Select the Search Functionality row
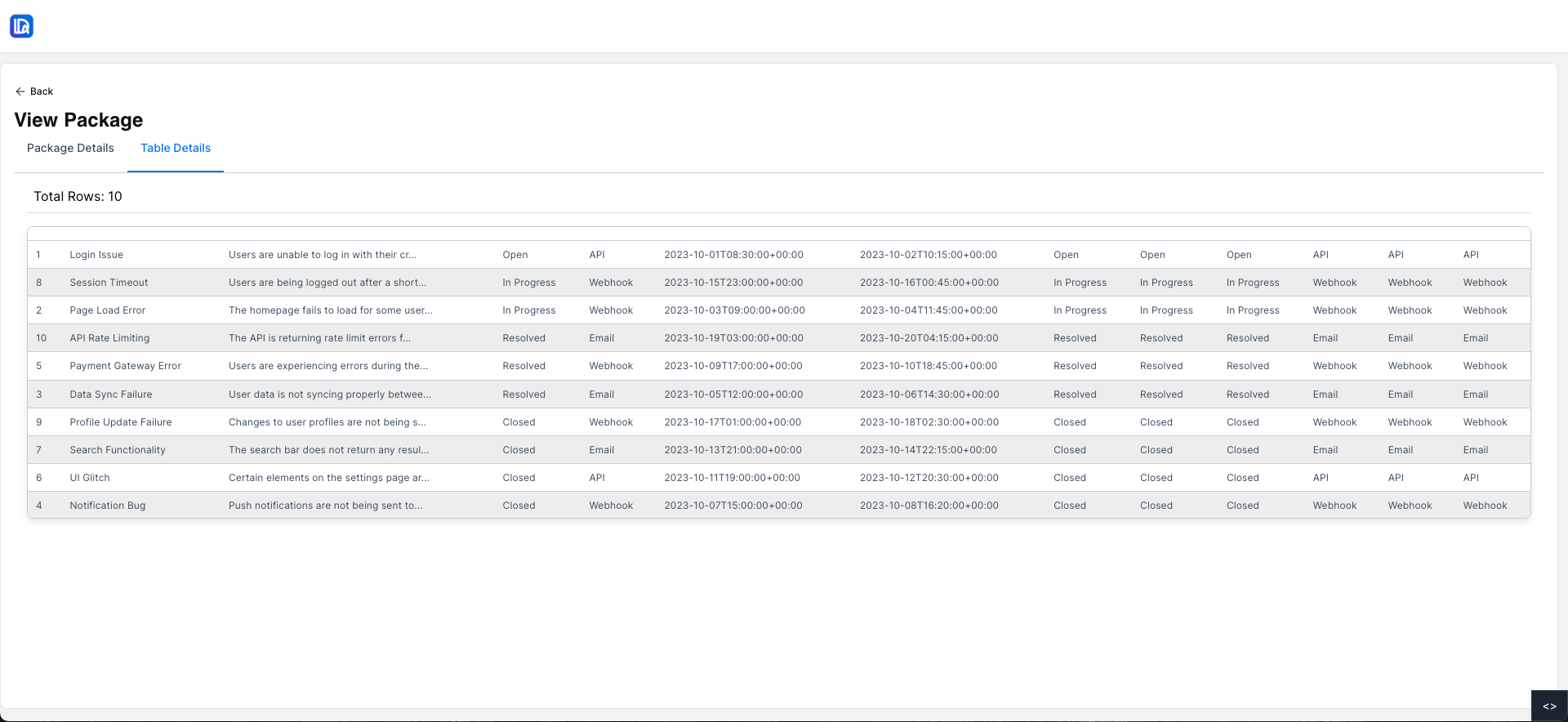1568x722 pixels. tap(117, 450)
